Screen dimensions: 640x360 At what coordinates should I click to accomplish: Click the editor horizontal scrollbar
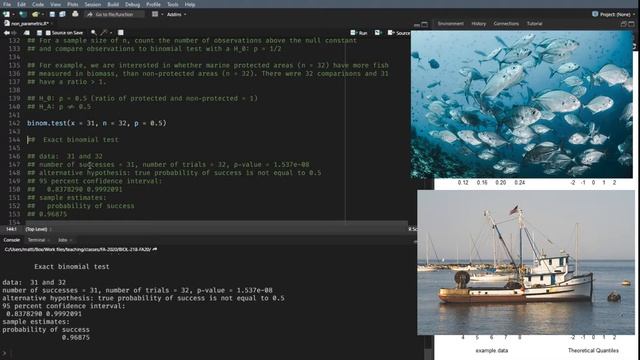[216, 223]
